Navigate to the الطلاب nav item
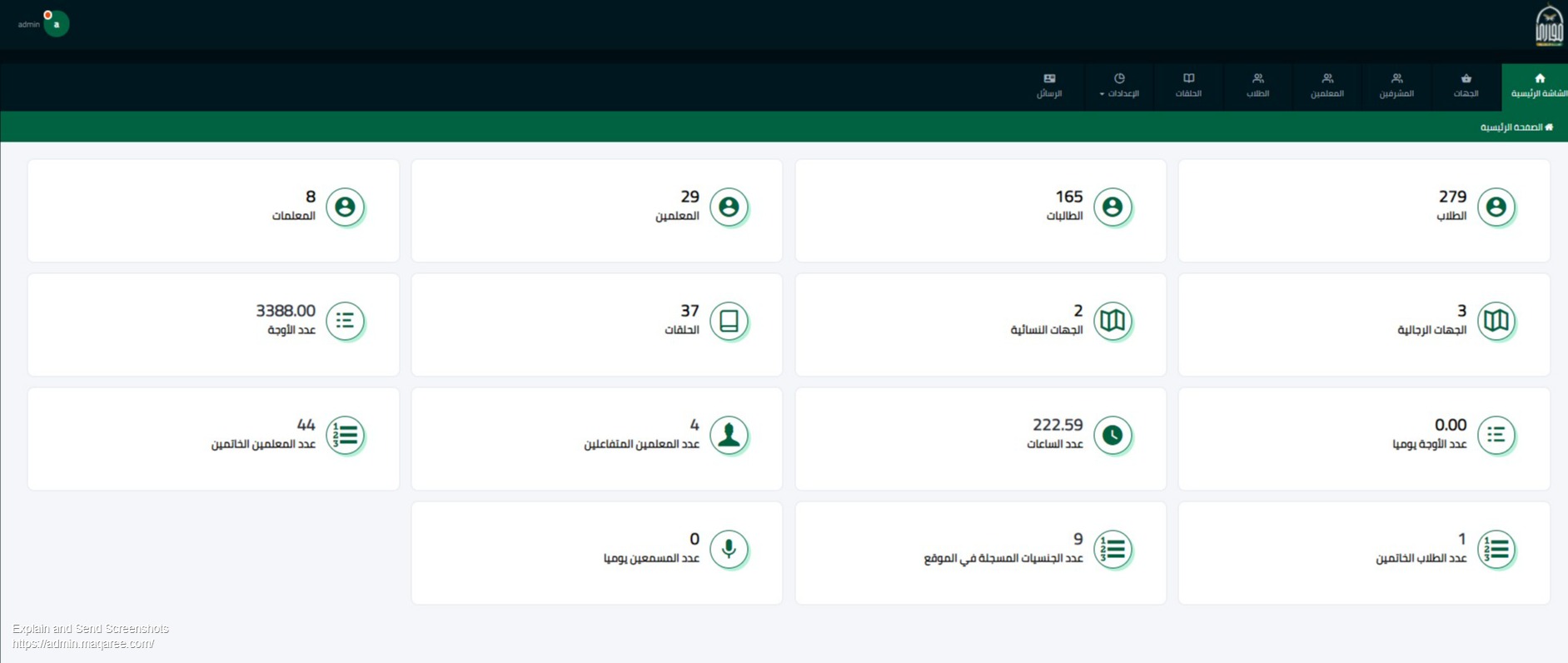1568x663 pixels. pyautogui.click(x=1257, y=87)
